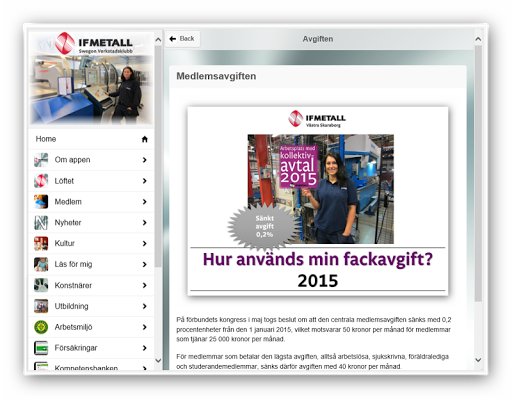Expand the Utbildning chevron arrow
The image size is (512, 399).
tap(144, 306)
